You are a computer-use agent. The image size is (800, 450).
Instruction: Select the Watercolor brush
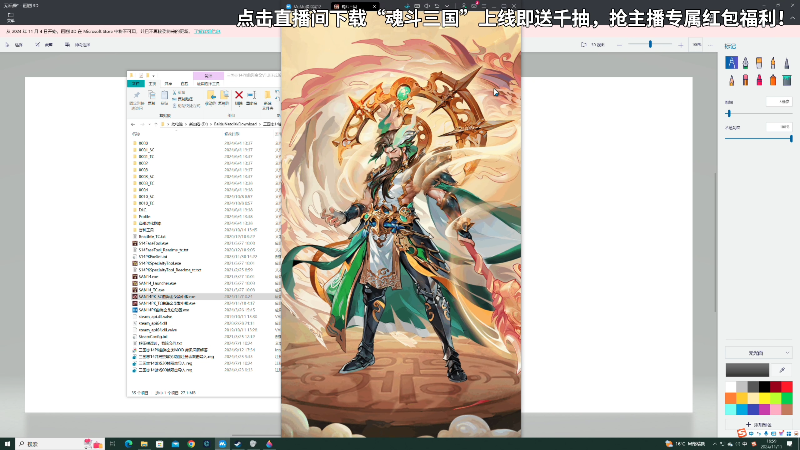[x=773, y=63]
